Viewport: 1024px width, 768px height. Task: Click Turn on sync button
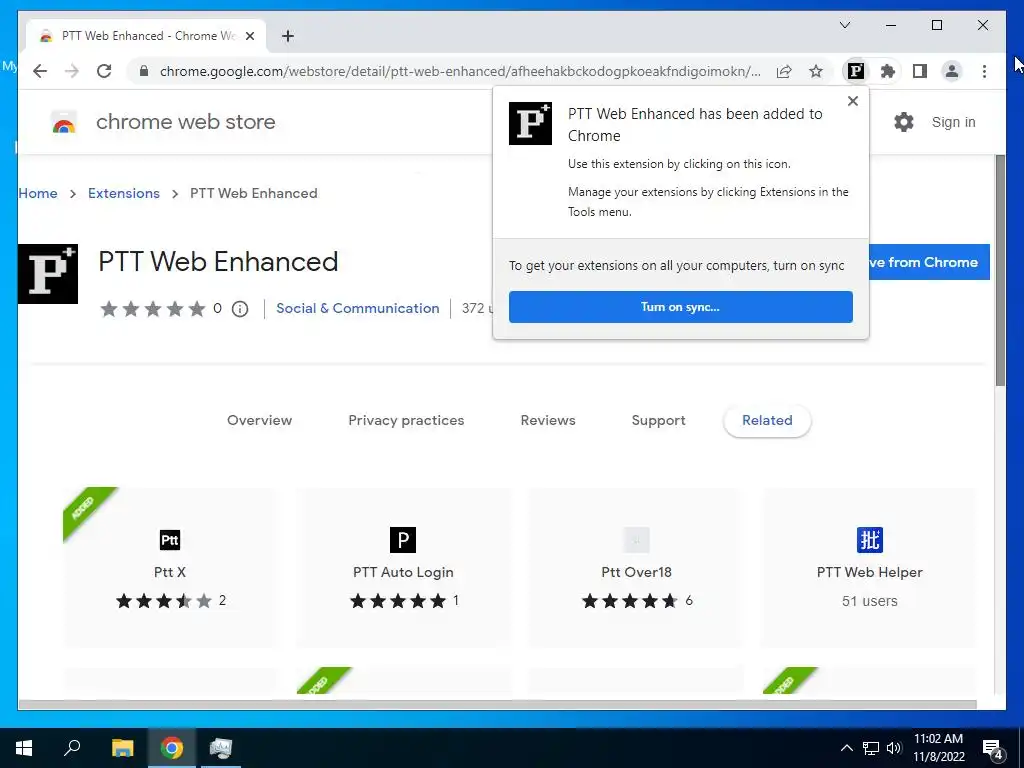(x=680, y=307)
